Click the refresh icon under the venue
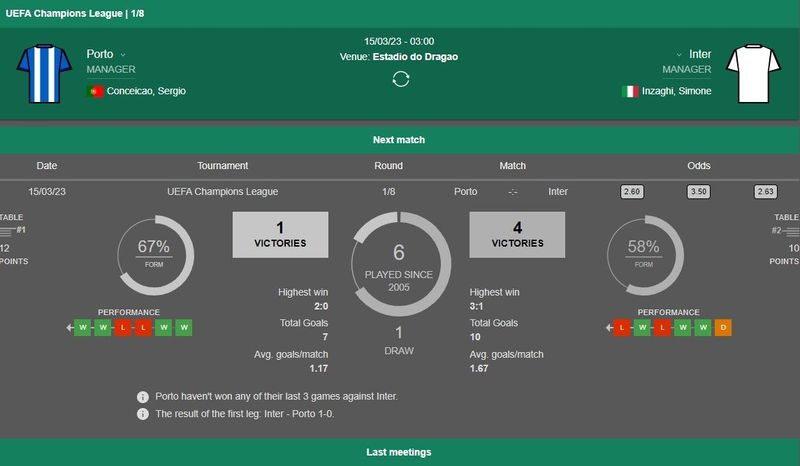The height and width of the screenshot is (466, 800). [x=401, y=79]
